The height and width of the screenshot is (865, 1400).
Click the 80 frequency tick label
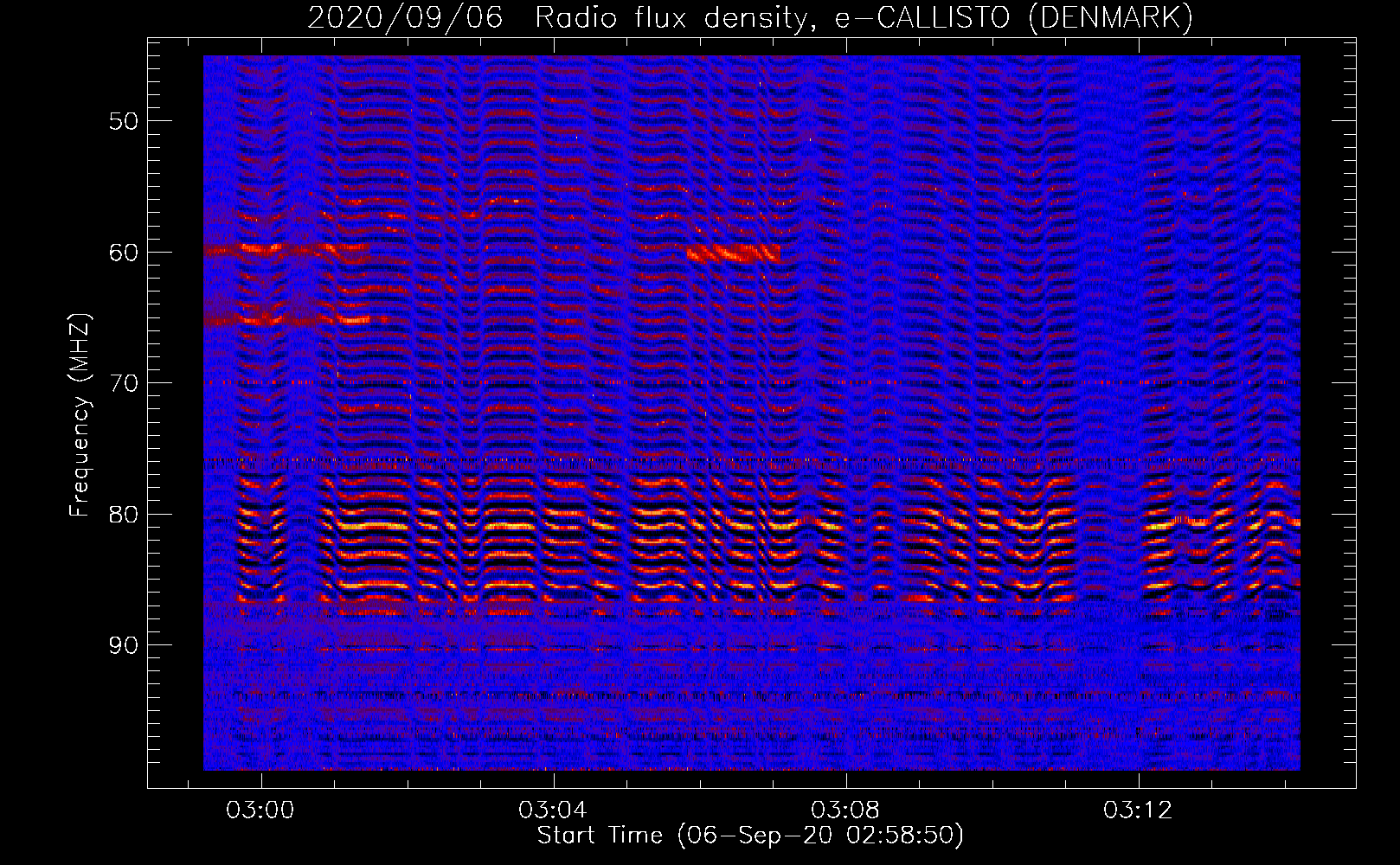click(124, 515)
